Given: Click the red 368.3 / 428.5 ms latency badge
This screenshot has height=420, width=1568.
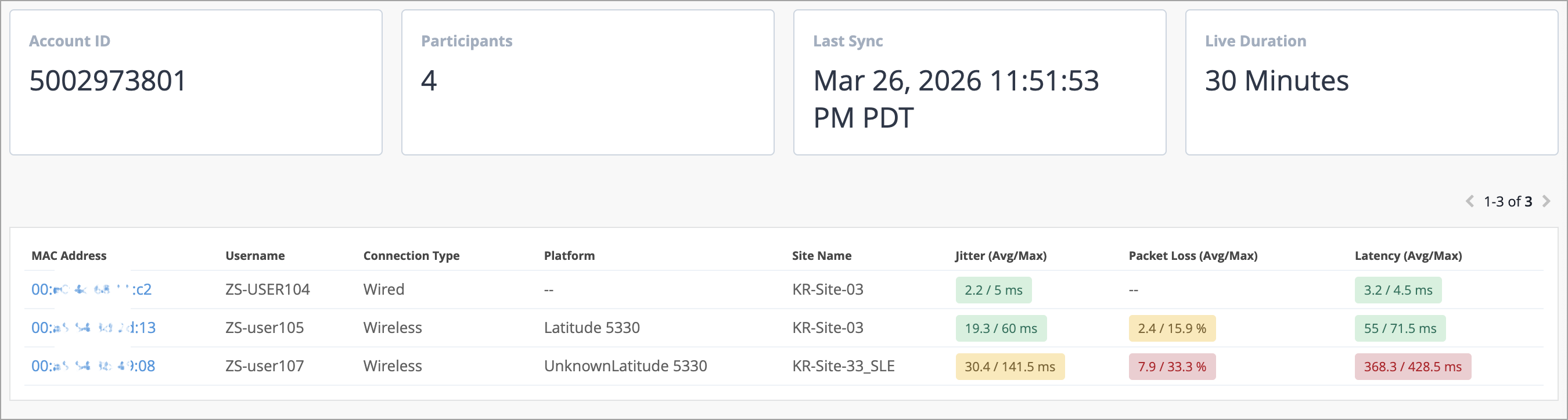Looking at the screenshot, I should click(1412, 367).
